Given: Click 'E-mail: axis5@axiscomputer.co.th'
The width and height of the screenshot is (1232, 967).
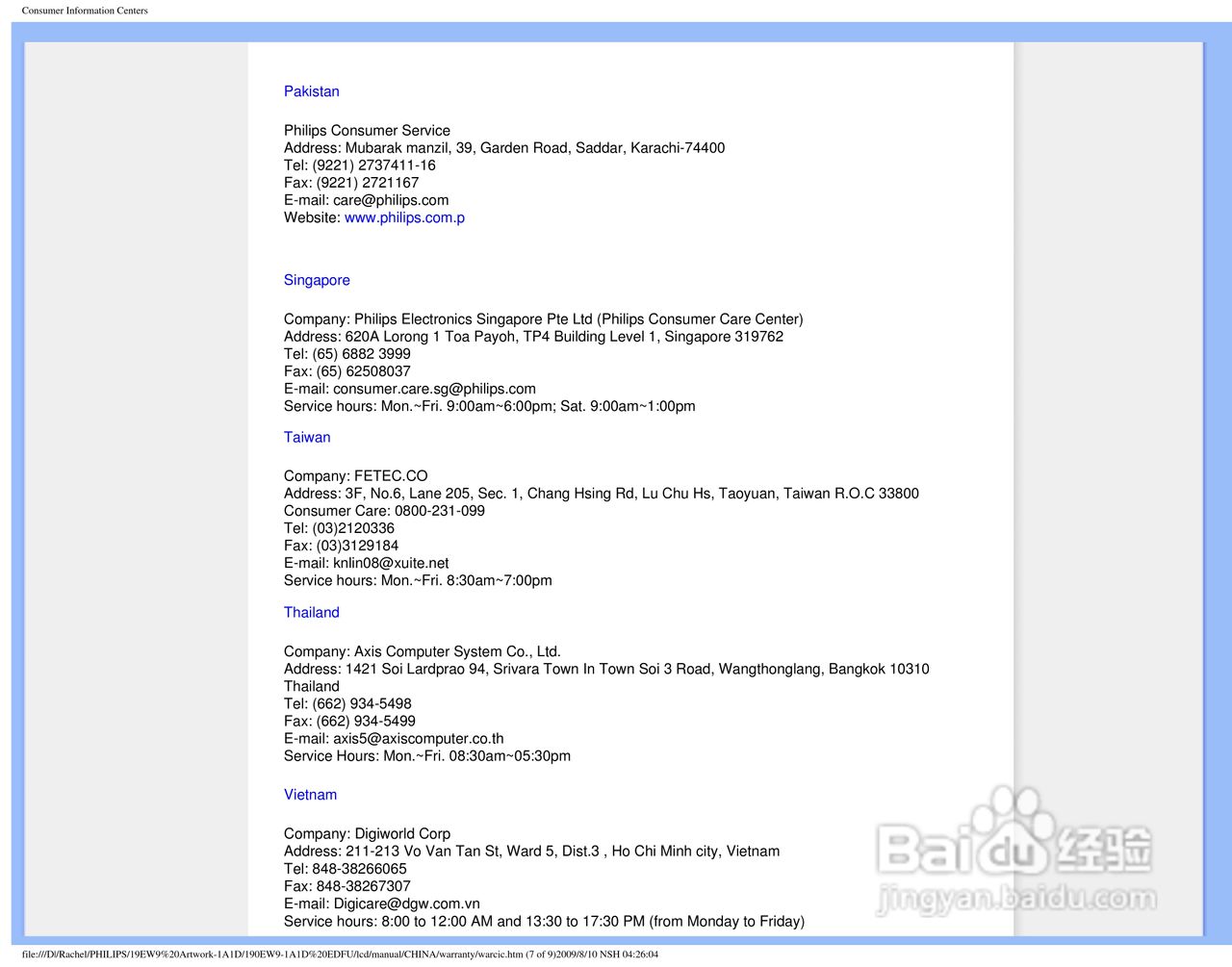Looking at the screenshot, I should [394, 739].
